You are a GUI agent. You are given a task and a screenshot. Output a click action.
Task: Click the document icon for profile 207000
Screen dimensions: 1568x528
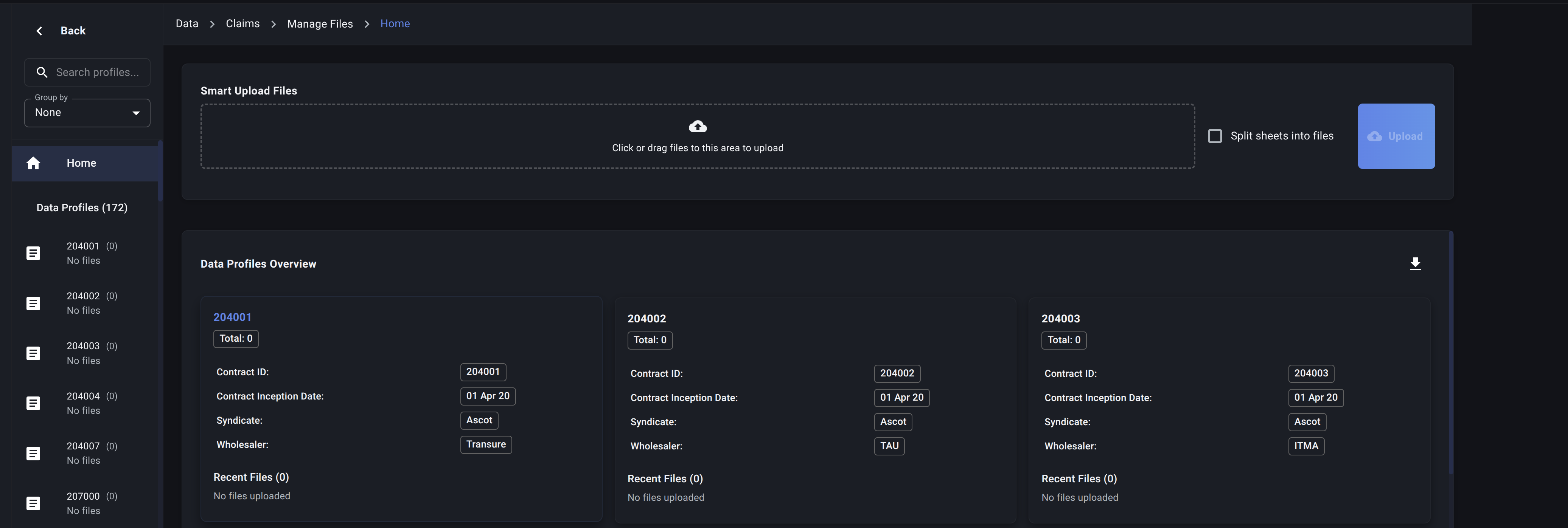click(33, 503)
